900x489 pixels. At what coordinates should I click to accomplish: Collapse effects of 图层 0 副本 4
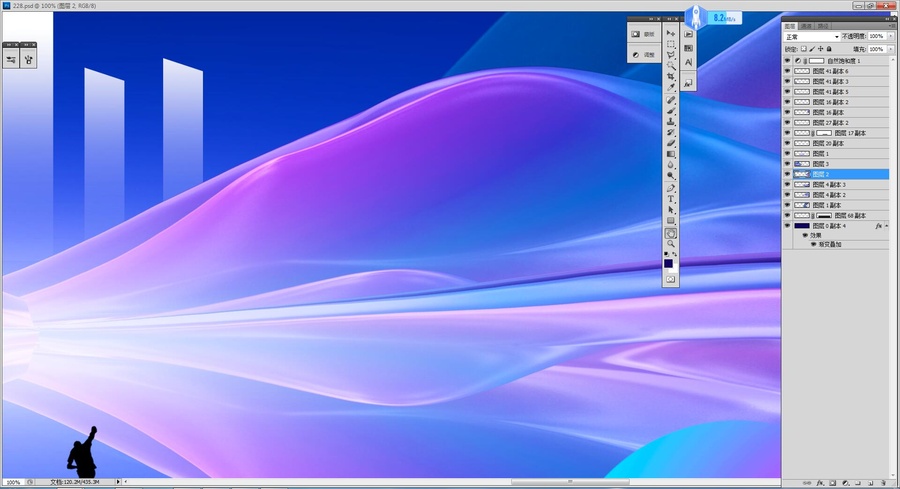pyautogui.click(x=887, y=226)
